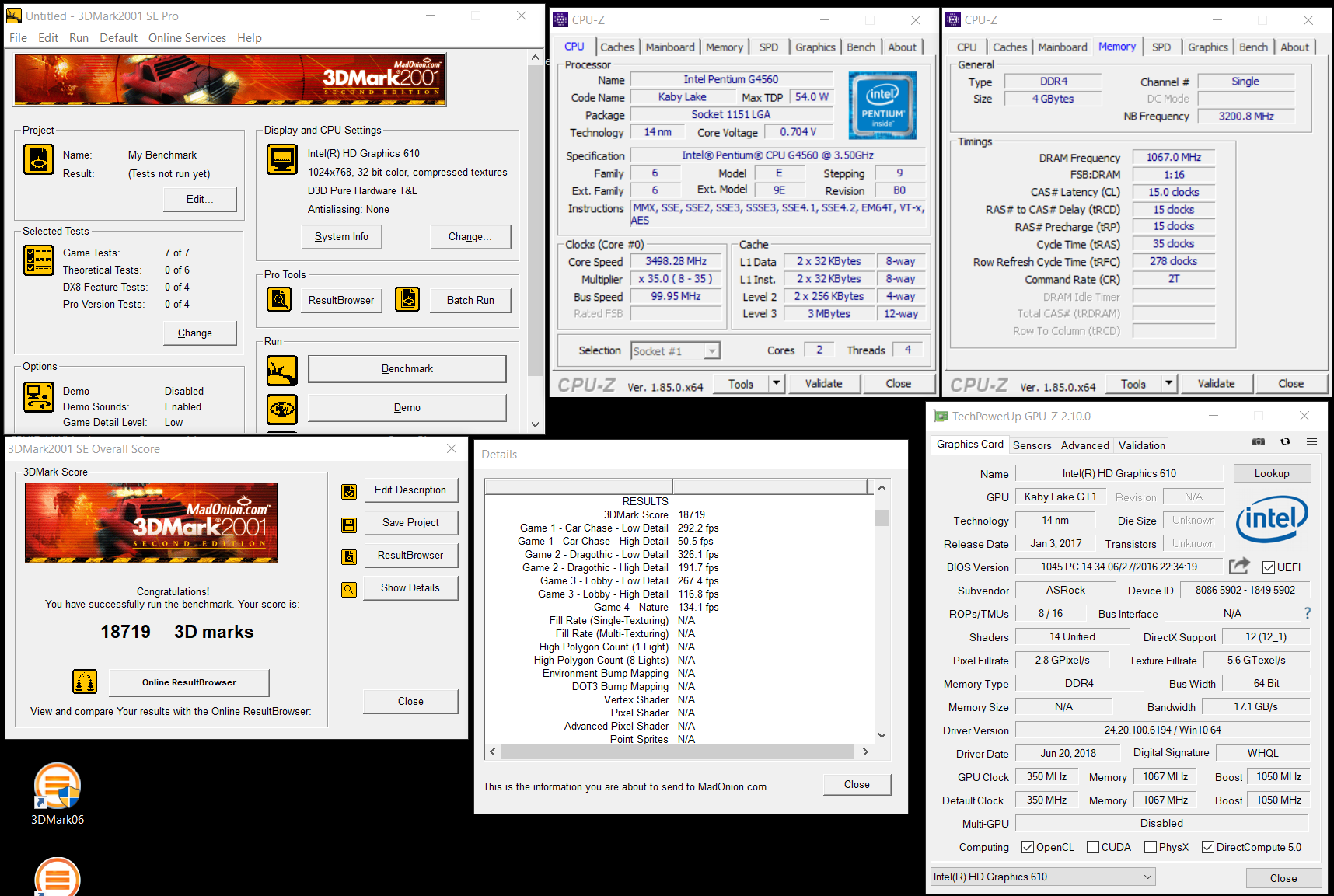Image resolution: width=1334 pixels, height=896 pixels.
Task: Click Change button under Selected Tests
Action: pyautogui.click(x=200, y=333)
